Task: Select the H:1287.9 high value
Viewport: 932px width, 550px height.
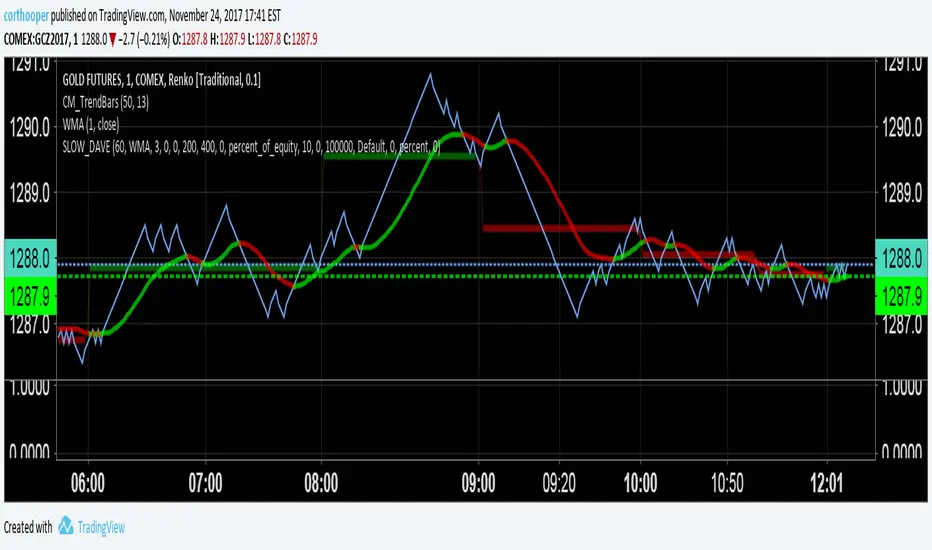Action: 228,39
